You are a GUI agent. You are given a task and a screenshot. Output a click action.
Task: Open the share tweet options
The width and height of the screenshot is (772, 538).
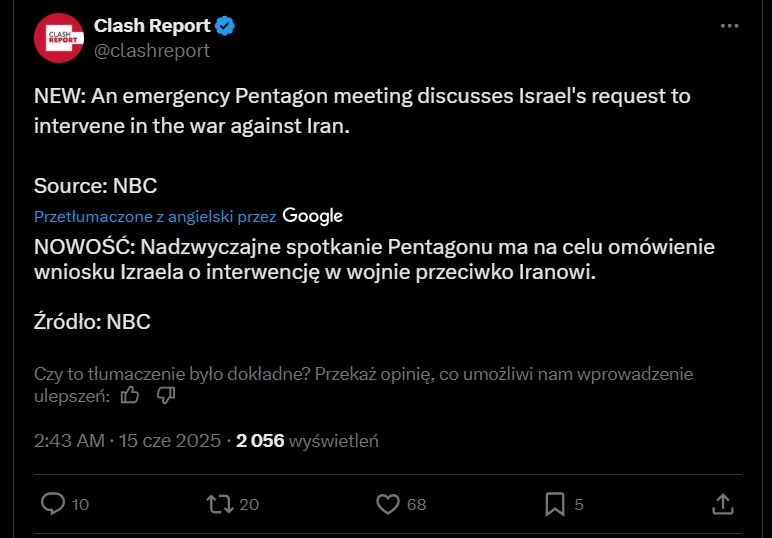pos(723,504)
